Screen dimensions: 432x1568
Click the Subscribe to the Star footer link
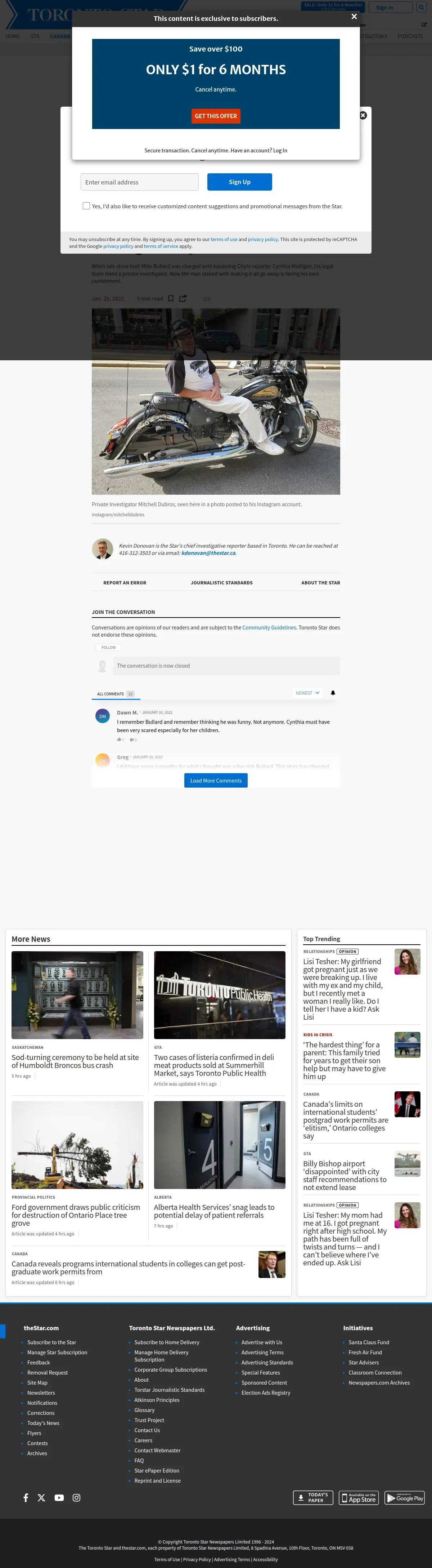(52, 1342)
